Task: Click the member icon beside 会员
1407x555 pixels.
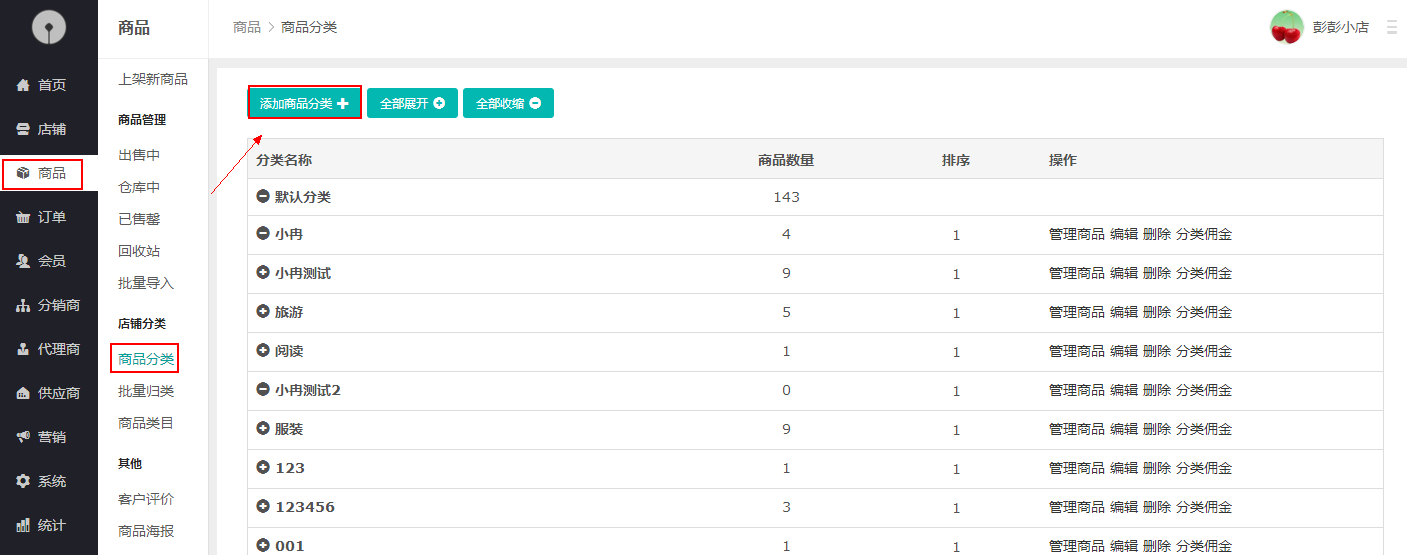Action: tap(23, 262)
